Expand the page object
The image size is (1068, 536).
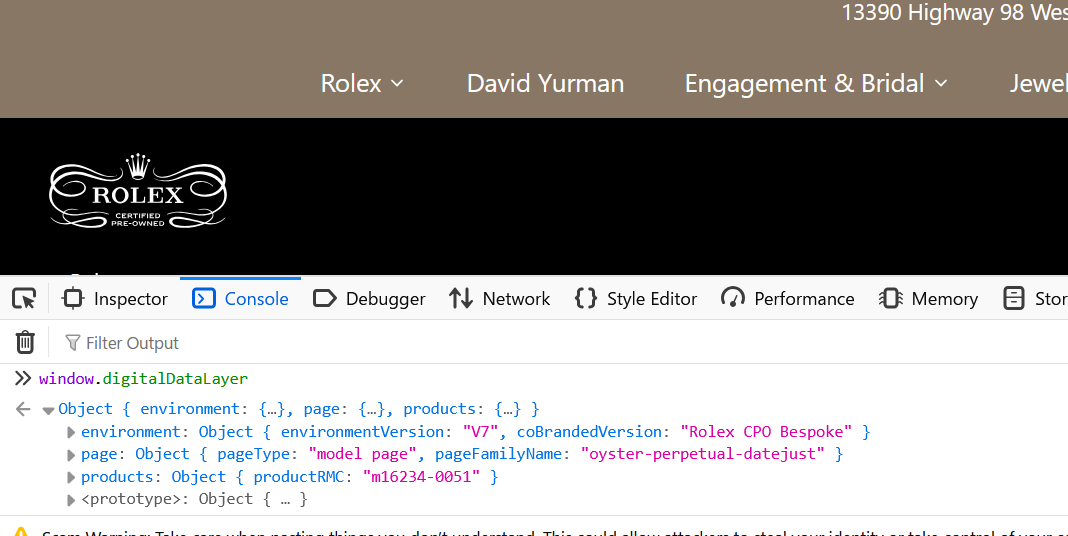[x=71, y=455]
